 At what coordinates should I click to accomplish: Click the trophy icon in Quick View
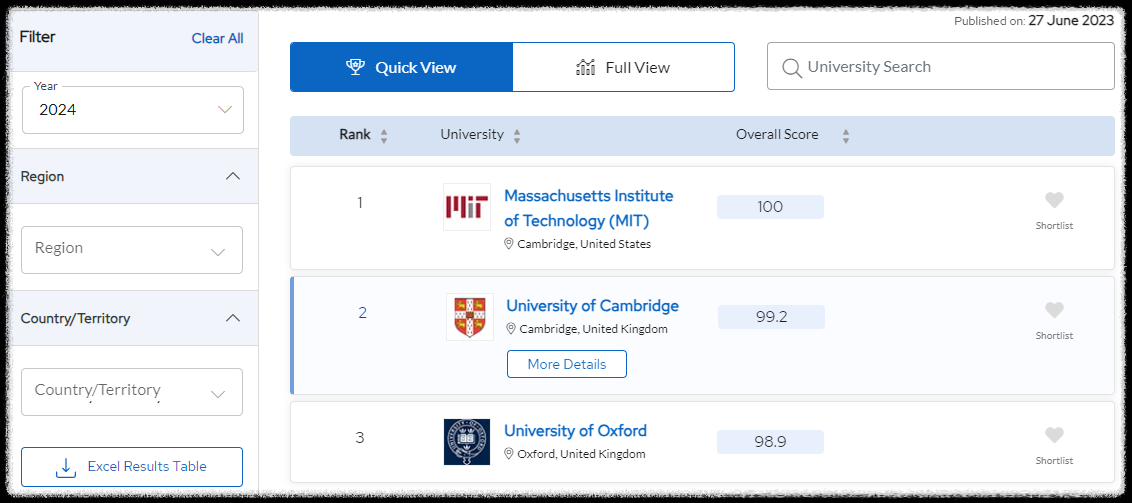(x=355, y=67)
